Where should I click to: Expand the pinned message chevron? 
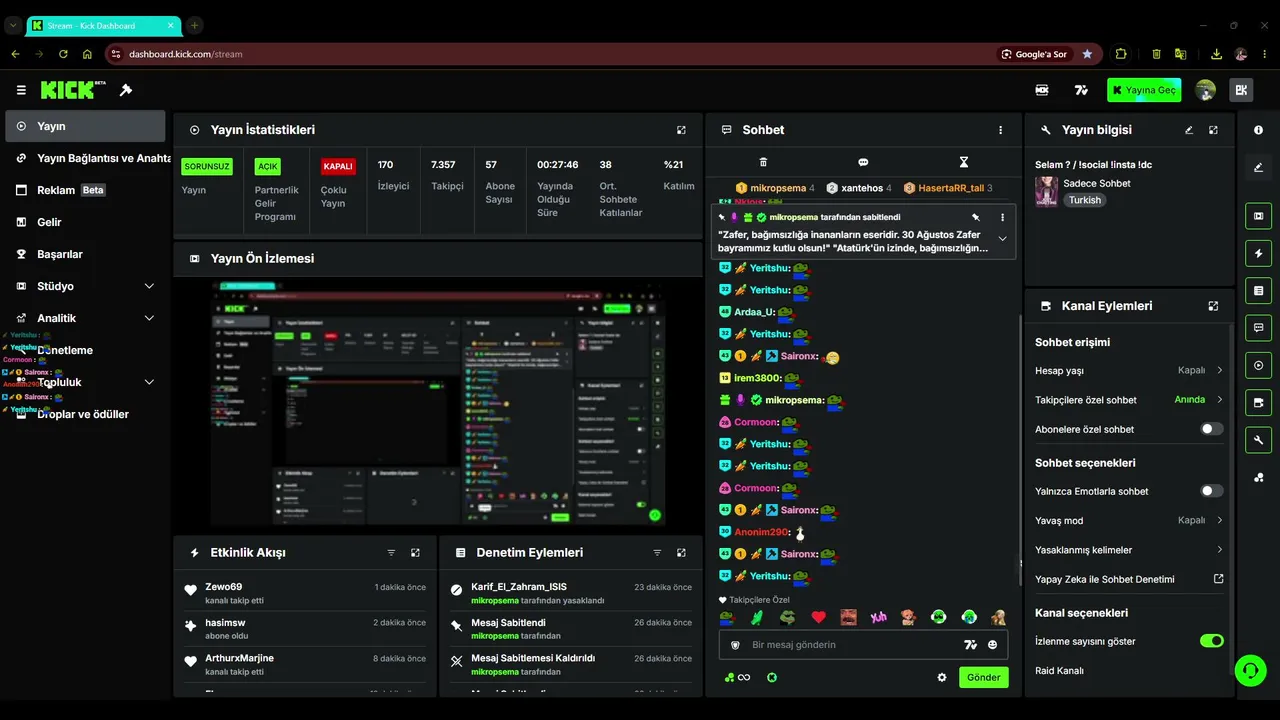coord(1002,239)
